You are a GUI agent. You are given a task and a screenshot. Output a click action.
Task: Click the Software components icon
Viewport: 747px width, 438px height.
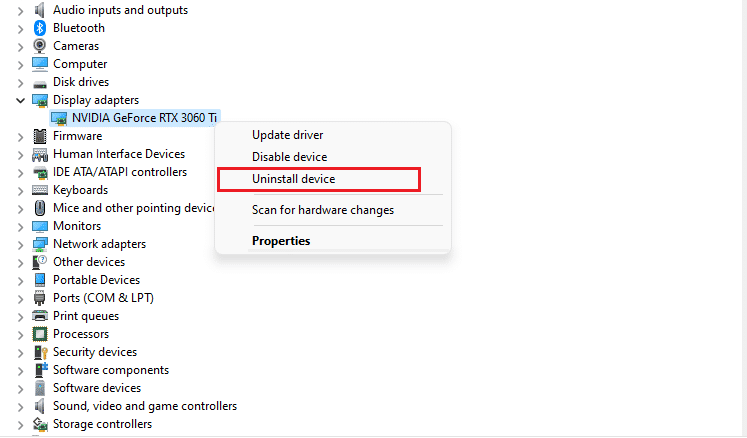click(41, 370)
